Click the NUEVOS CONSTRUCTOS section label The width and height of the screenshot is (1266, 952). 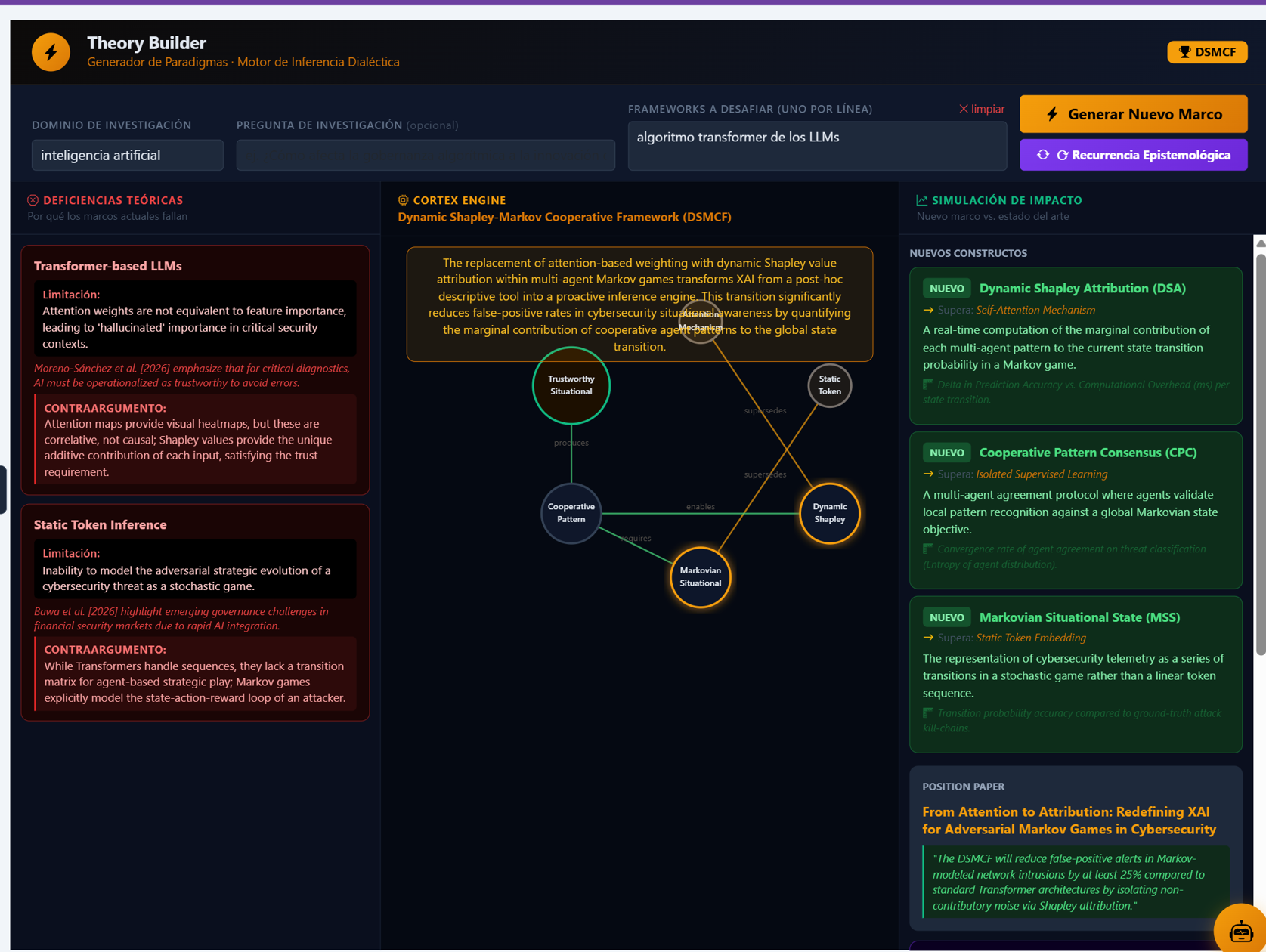click(968, 253)
